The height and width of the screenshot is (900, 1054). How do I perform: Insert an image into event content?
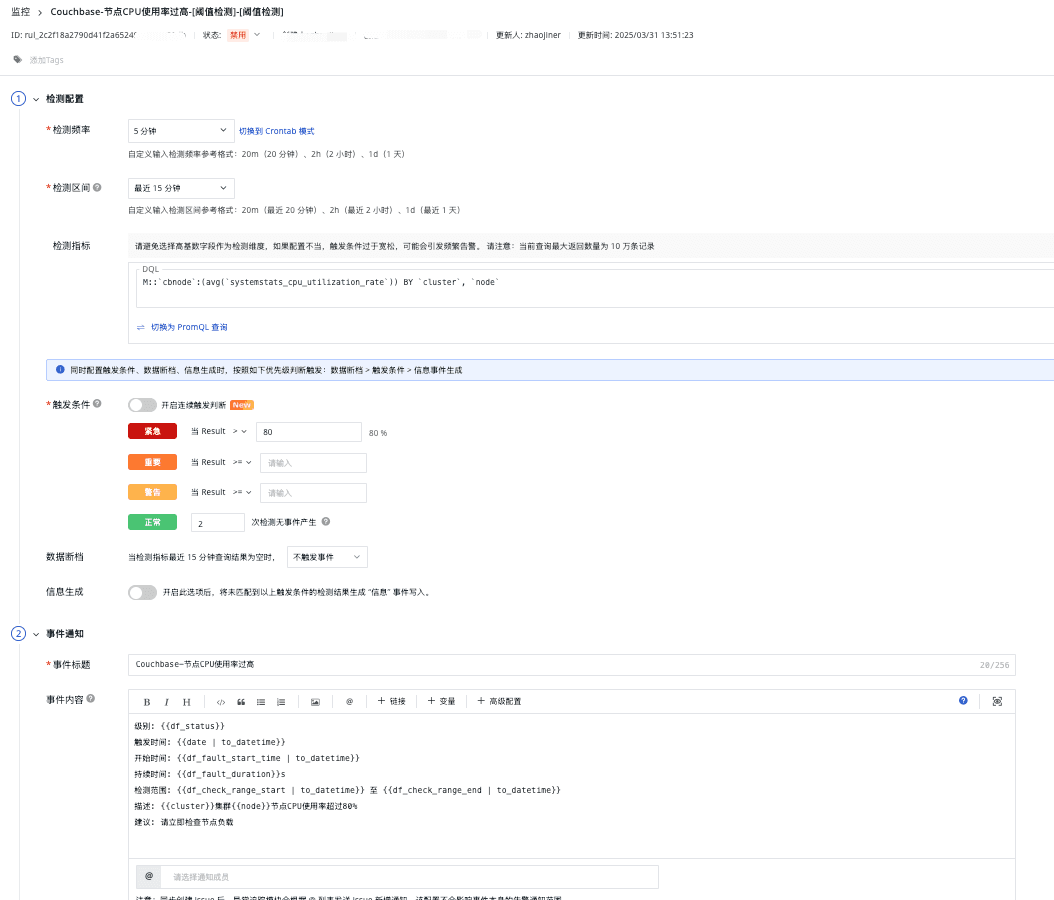coord(315,702)
